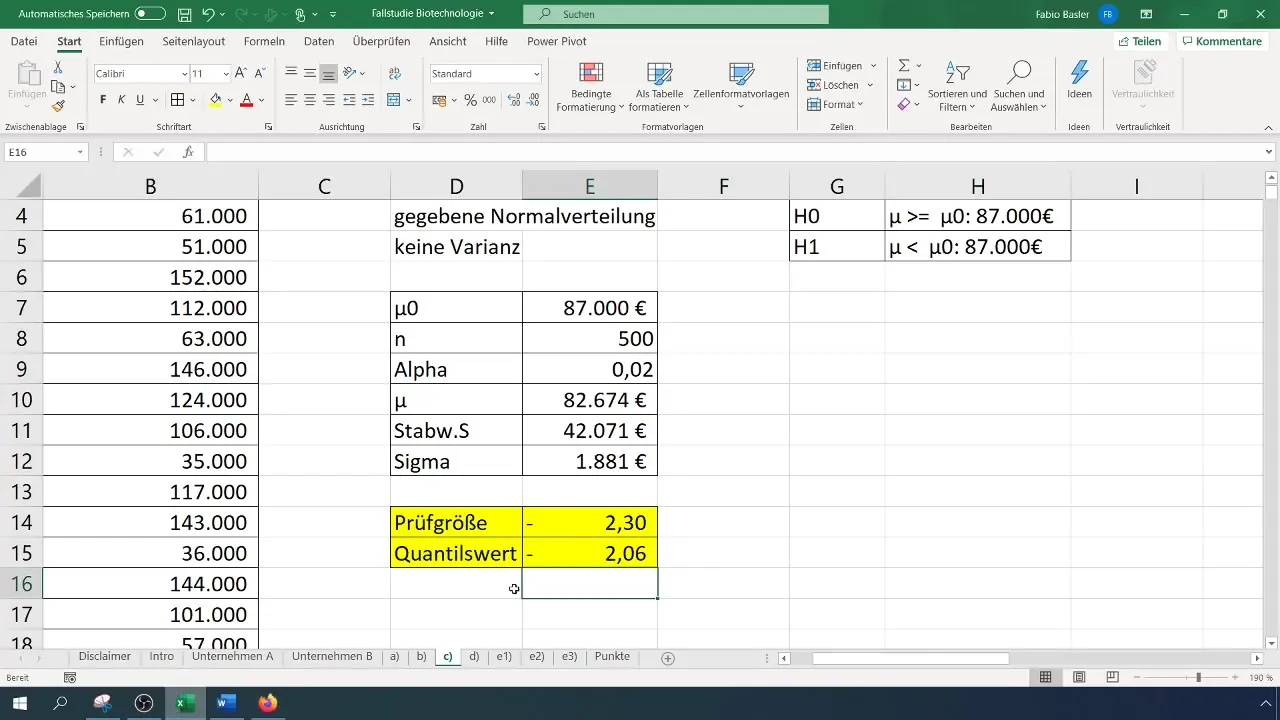Add a decimal place

click(x=514, y=100)
